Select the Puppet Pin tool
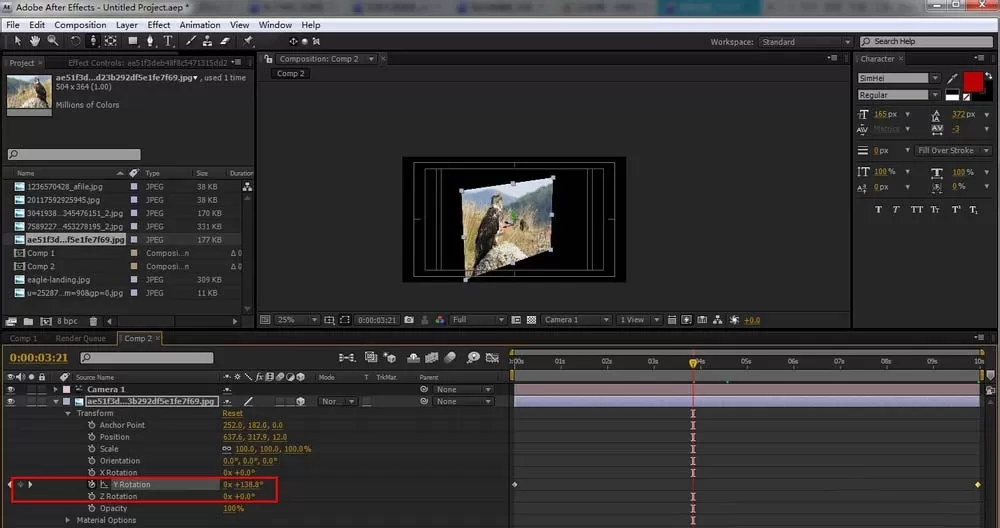 coord(247,41)
